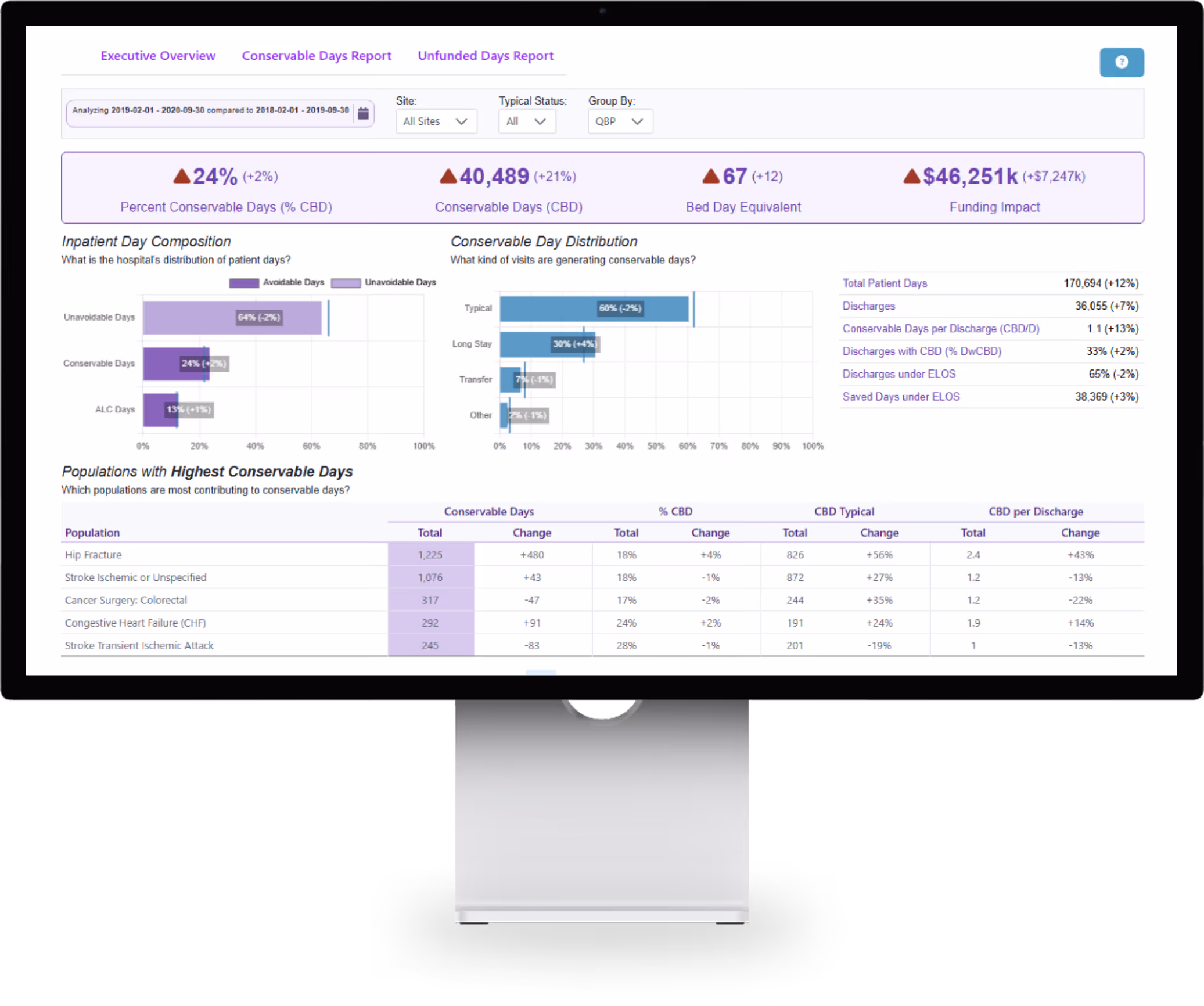Toggle Unavoidable Days legend swatch
Image resolution: width=1204 pixels, height=1006 pixels.
pos(346,283)
